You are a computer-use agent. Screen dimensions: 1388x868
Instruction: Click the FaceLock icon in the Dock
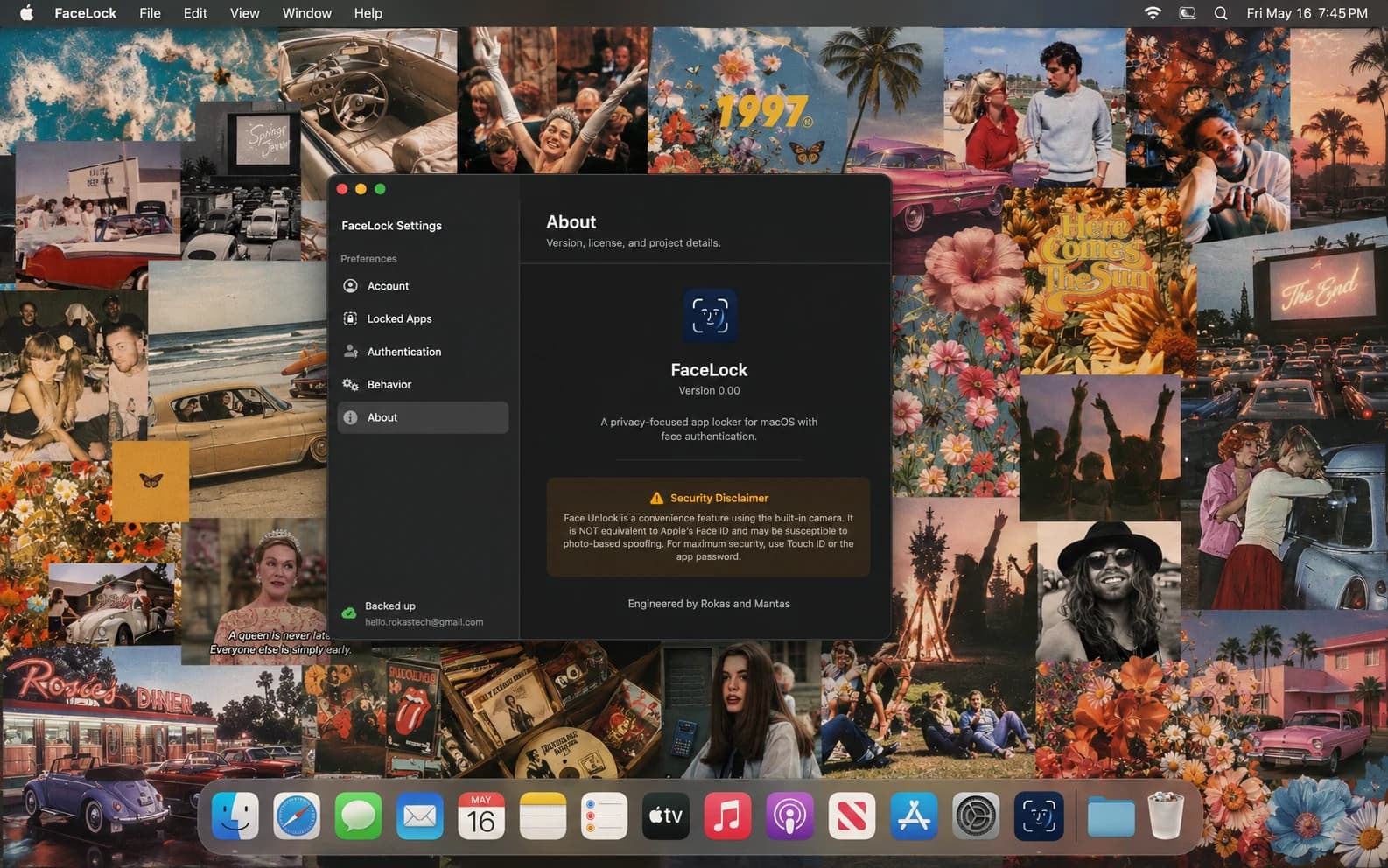point(1039,816)
